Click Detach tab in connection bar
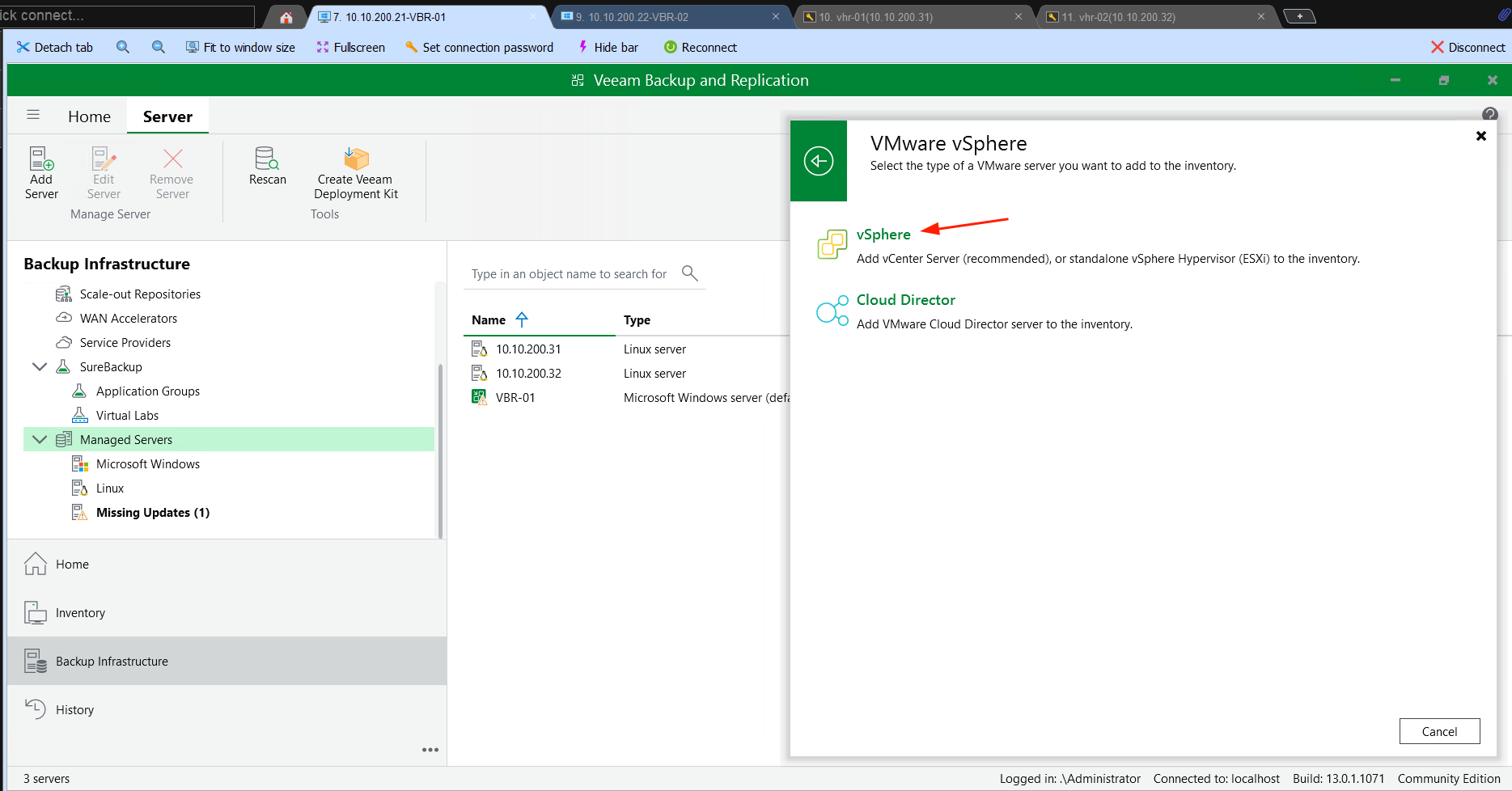The width and height of the screenshot is (1512, 791). [54, 48]
